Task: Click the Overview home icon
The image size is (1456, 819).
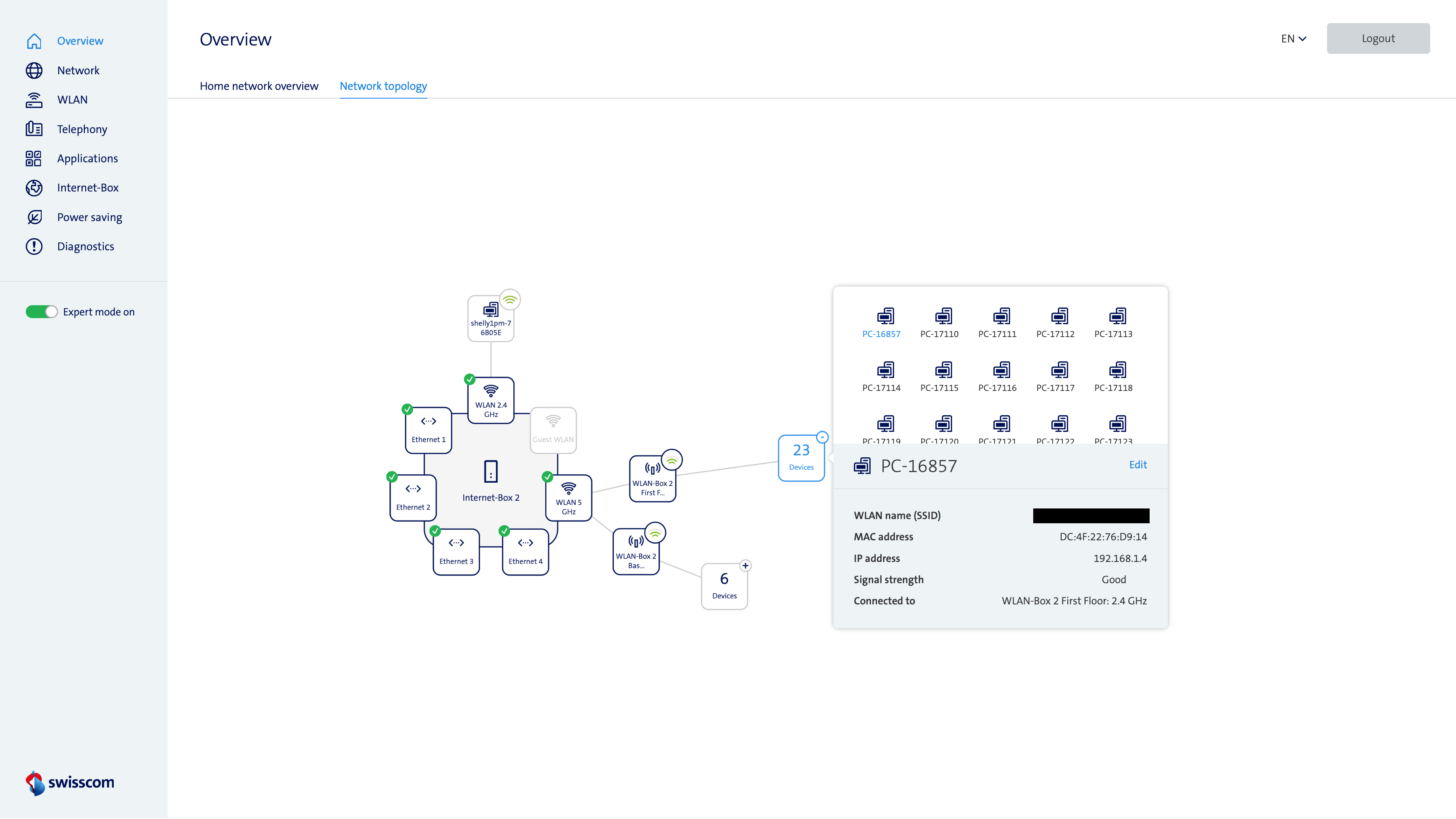Action: coord(34,41)
